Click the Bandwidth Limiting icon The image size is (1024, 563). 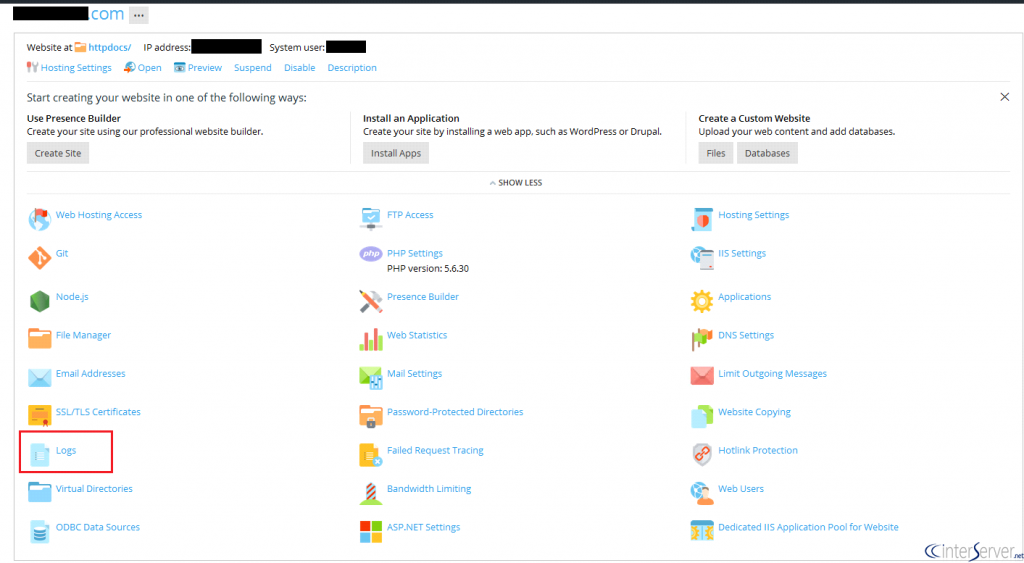click(371, 493)
